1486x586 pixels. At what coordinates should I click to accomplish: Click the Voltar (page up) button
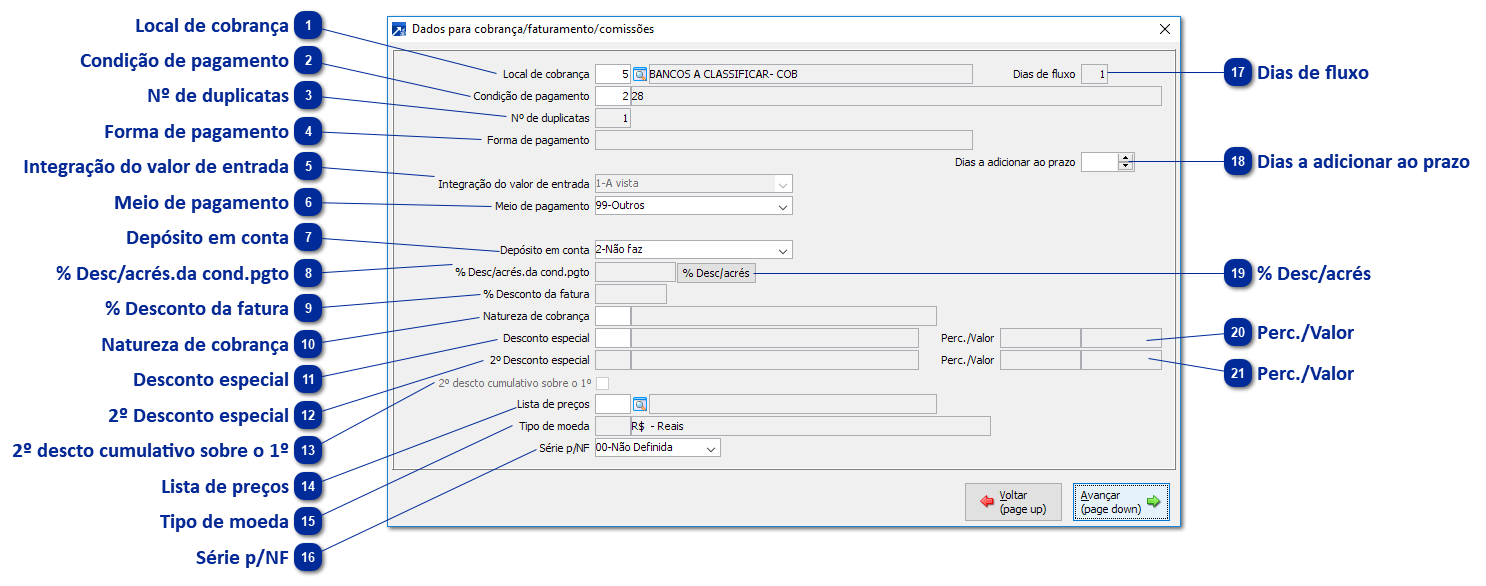[x=1013, y=502]
